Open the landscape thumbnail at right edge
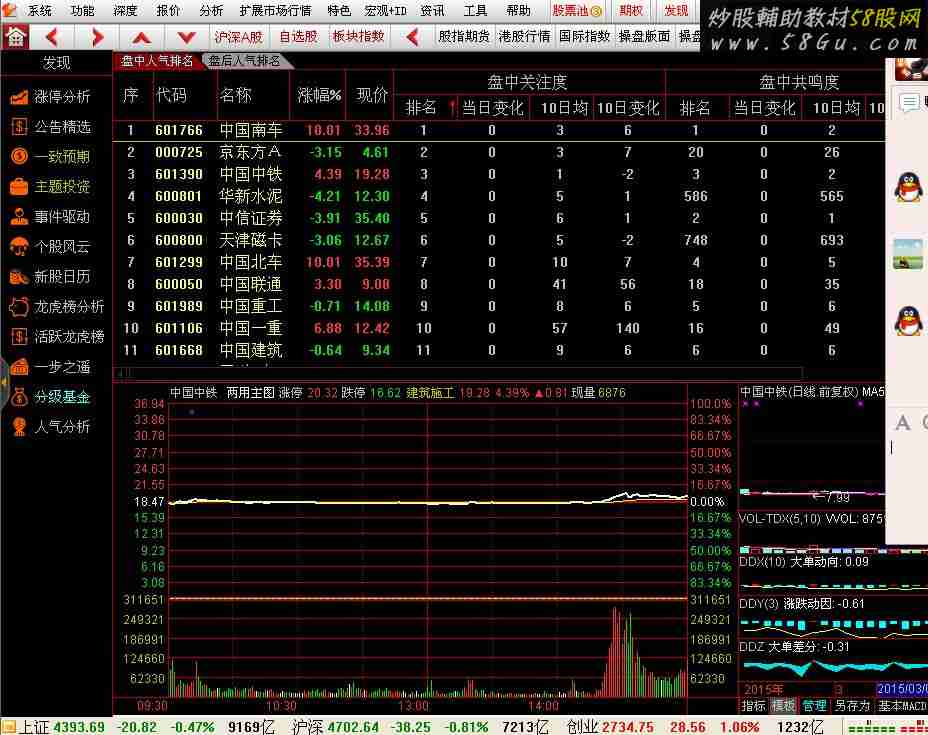The width and height of the screenshot is (928, 735). 907,254
